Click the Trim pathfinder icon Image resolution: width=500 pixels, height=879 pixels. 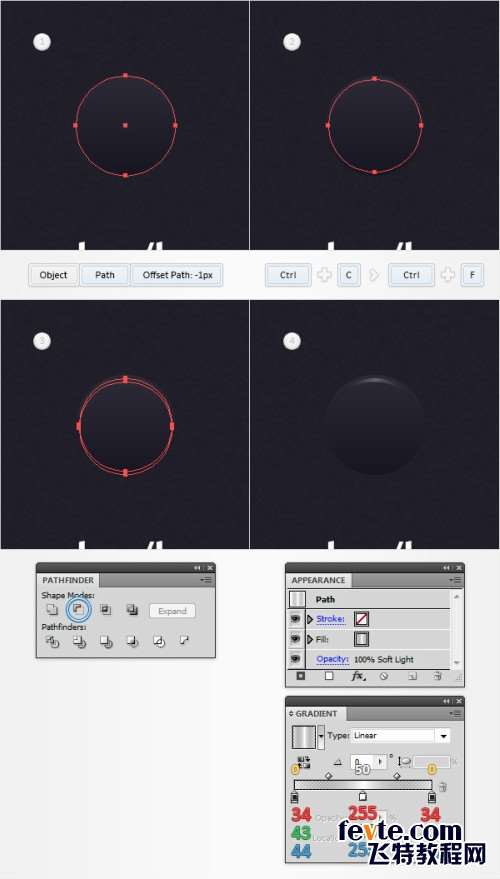pyautogui.click(x=79, y=641)
